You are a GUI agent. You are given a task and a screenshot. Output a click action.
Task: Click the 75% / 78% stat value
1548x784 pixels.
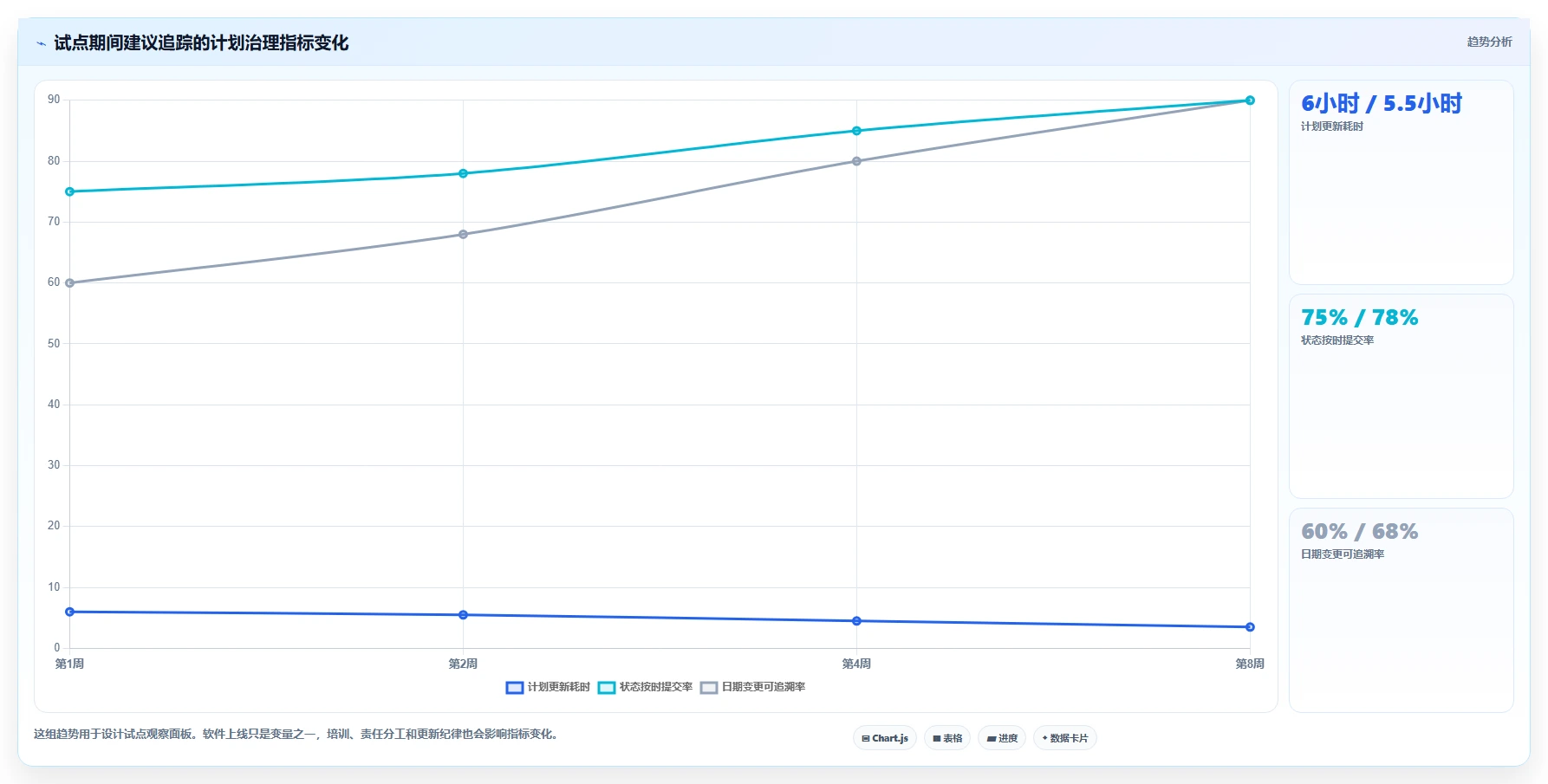pyautogui.click(x=1359, y=318)
